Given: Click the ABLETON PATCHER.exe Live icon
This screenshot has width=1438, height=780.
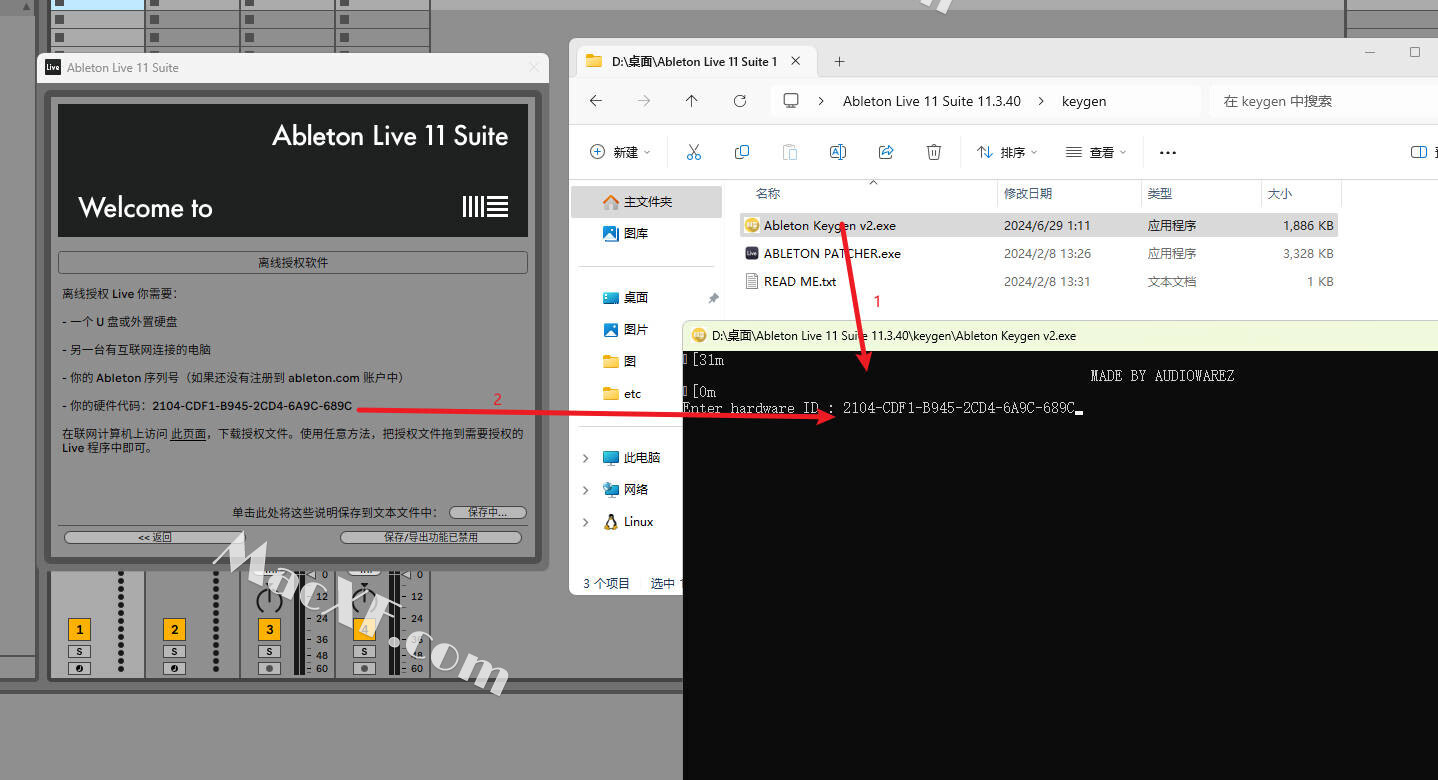Looking at the screenshot, I should coord(752,253).
